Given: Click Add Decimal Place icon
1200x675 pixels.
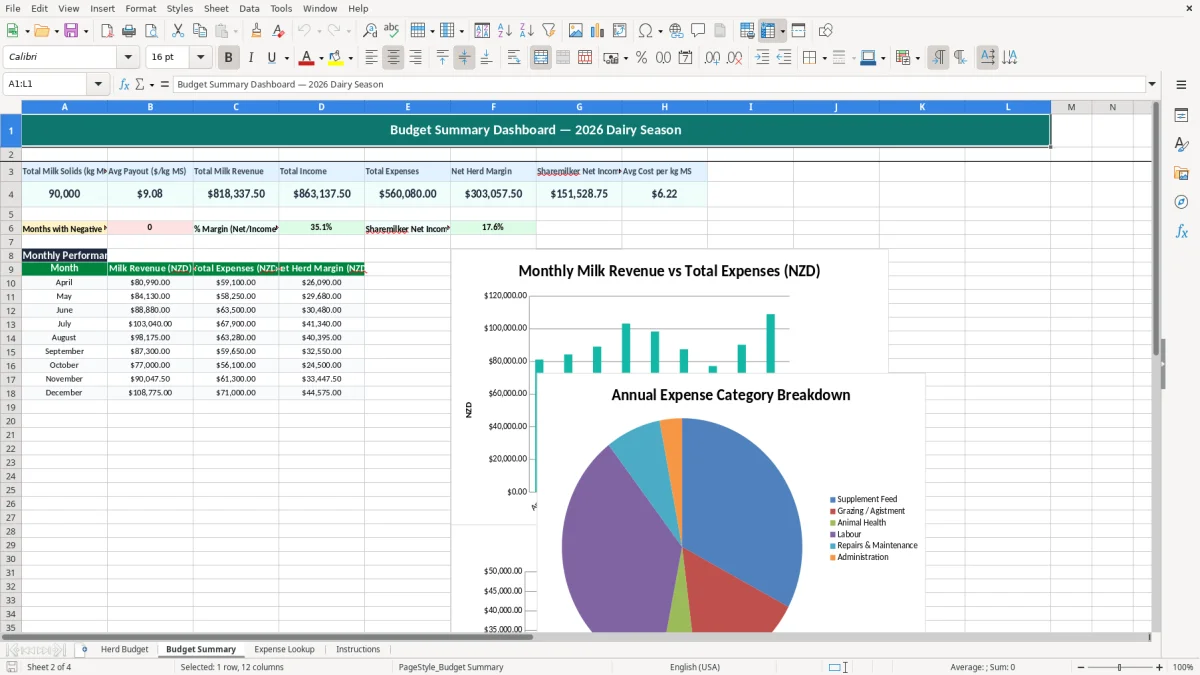Looking at the screenshot, I should tap(713, 58).
